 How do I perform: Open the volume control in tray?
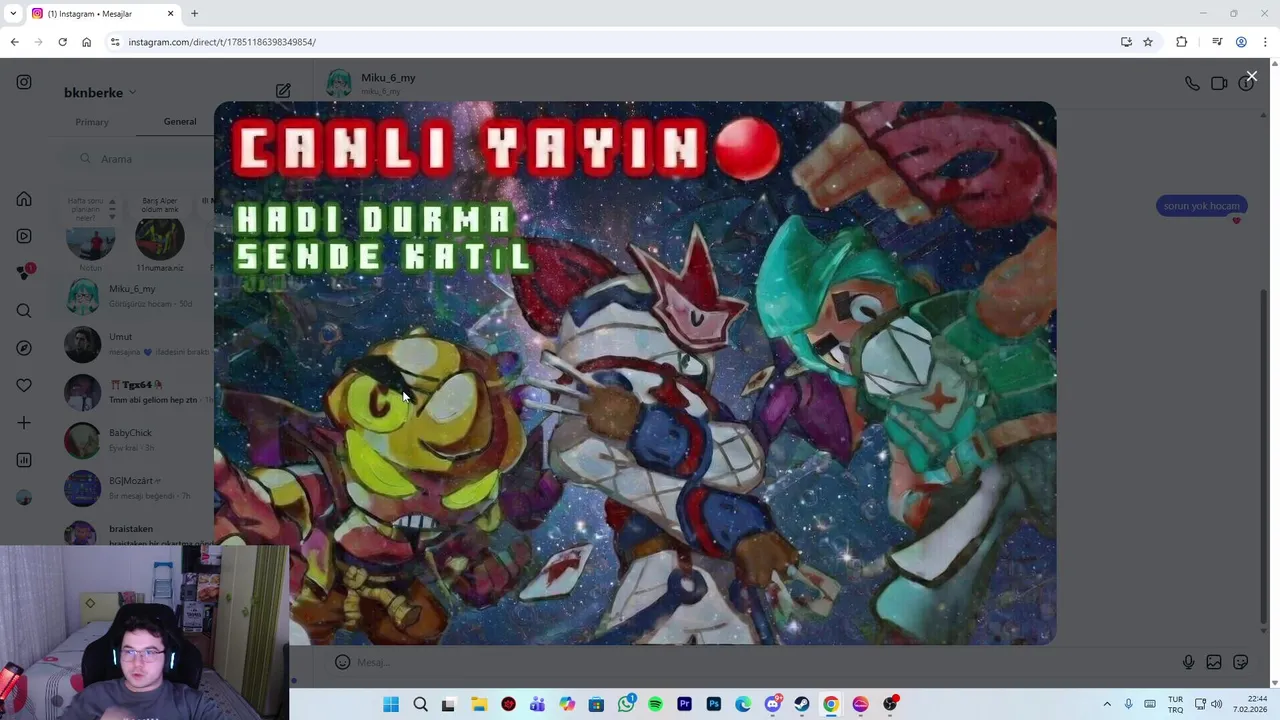[x=1216, y=704]
